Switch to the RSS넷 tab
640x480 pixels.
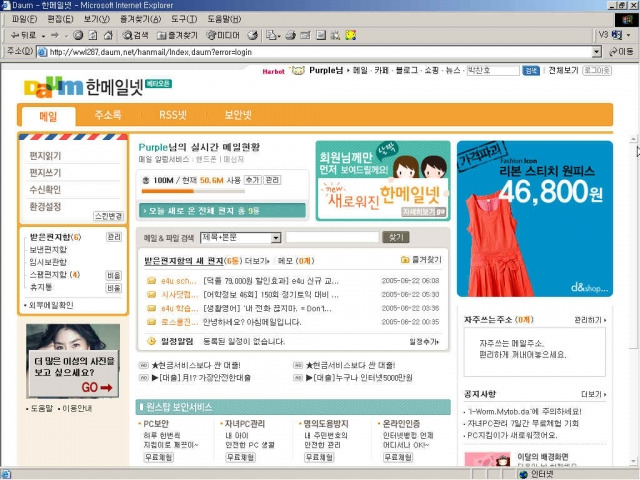point(173,115)
